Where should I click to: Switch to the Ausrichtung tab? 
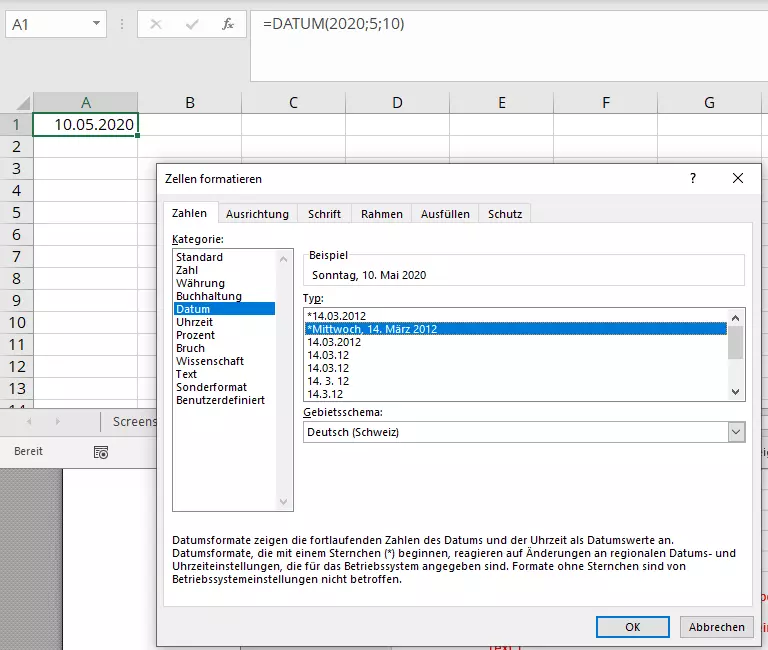[257, 214]
